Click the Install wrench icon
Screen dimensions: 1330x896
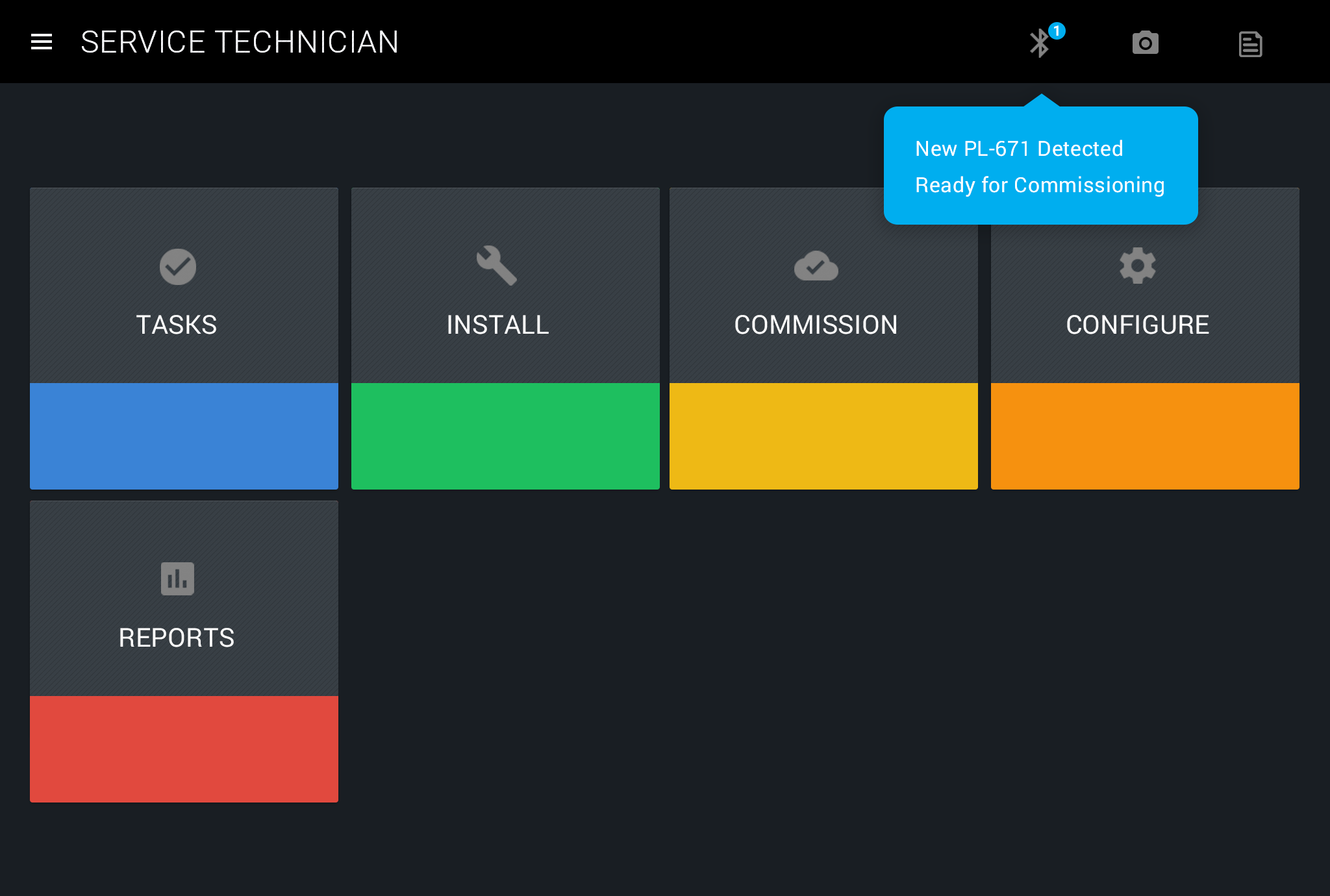pos(497,265)
